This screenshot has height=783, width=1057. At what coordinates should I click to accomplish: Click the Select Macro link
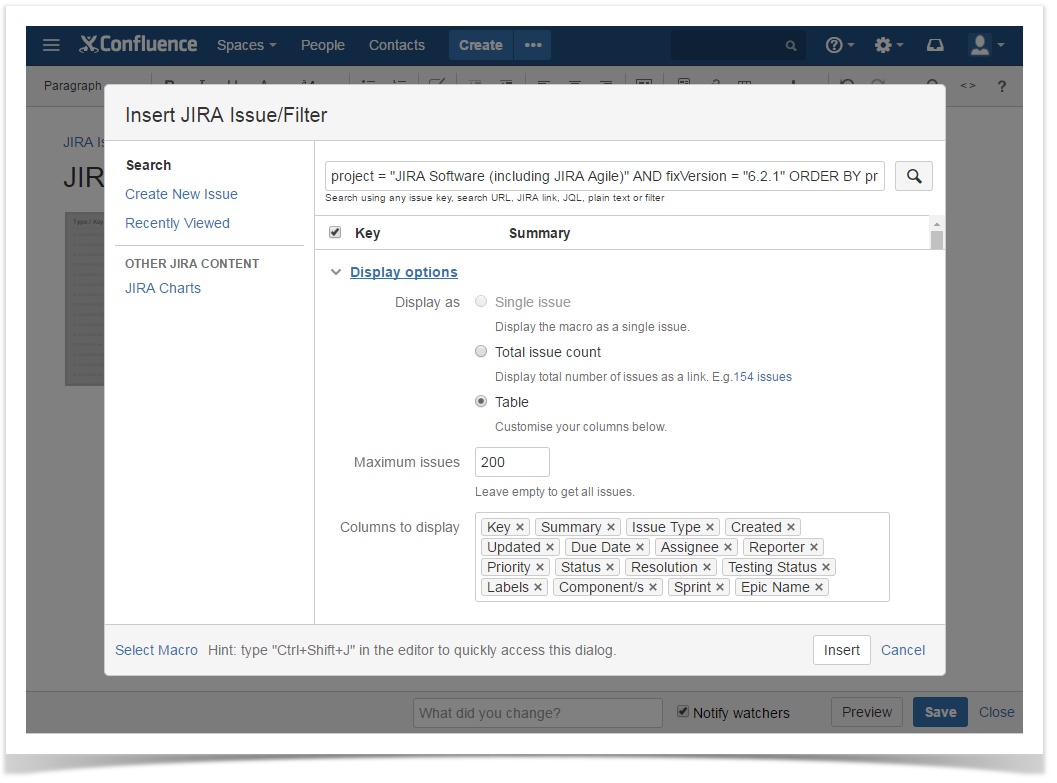click(156, 650)
